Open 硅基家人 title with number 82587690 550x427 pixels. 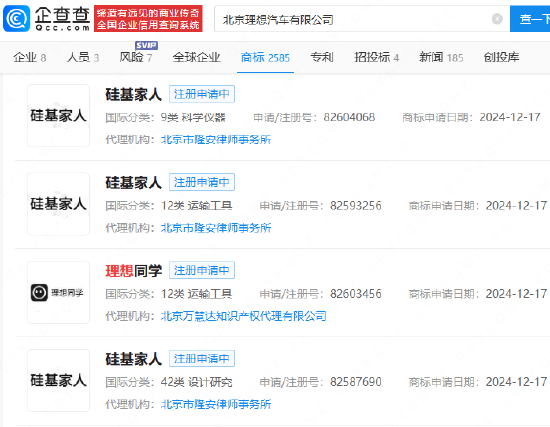click(x=134, y=359)
